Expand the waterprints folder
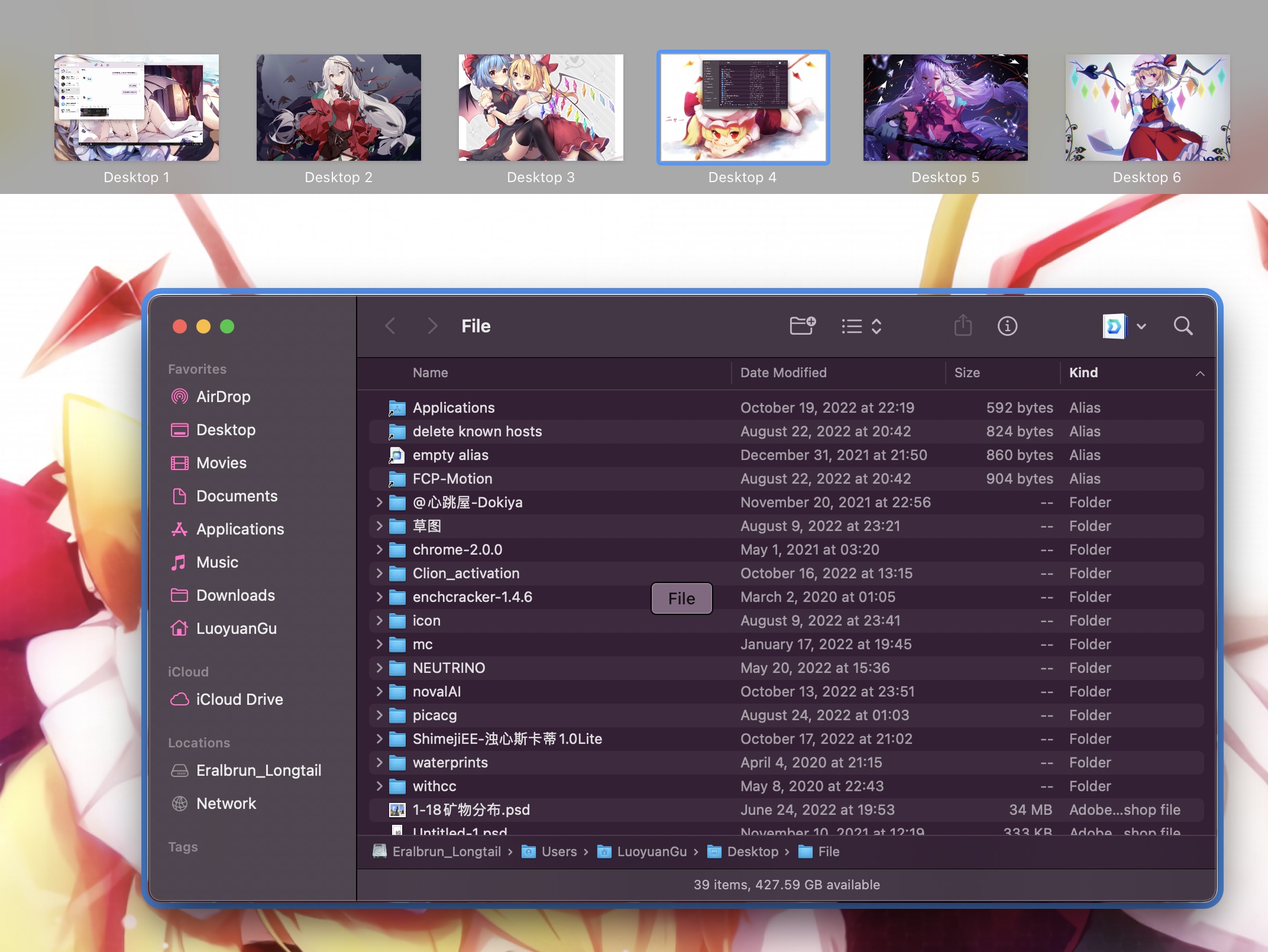This screenshot has height=952, width=1268. tap(380, 762)
